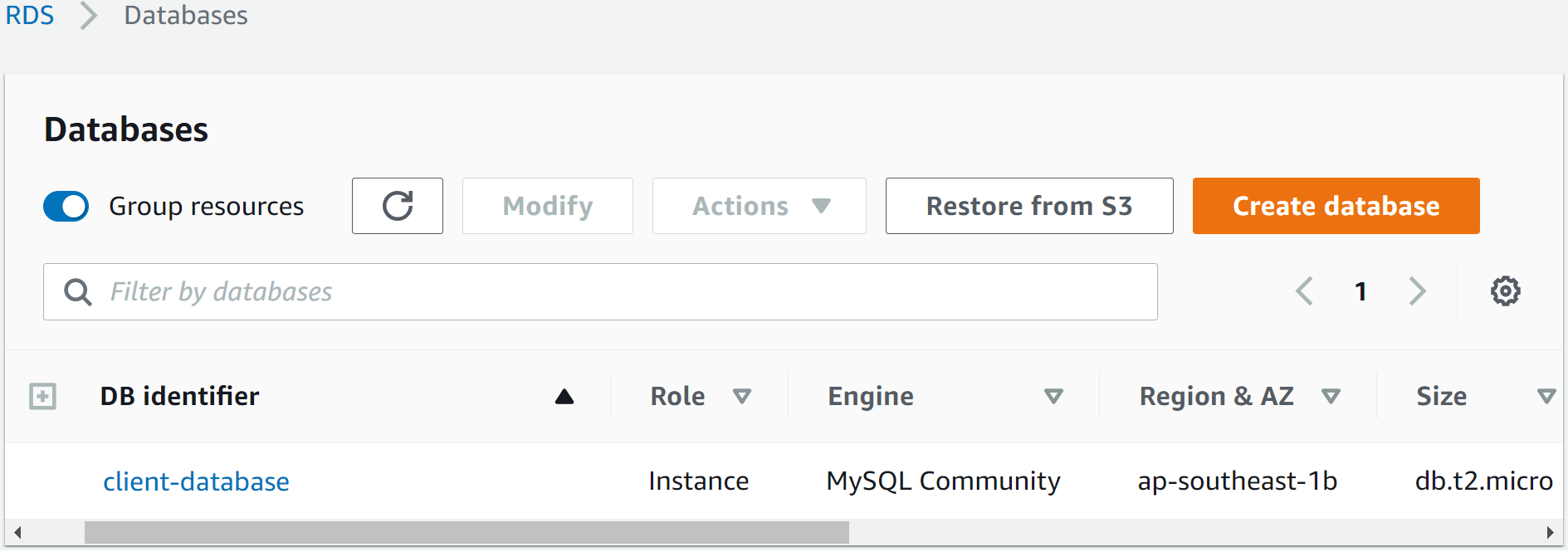Open the client-database link
The height and width of the screenshot is (552, 1568).
[196, 481]
